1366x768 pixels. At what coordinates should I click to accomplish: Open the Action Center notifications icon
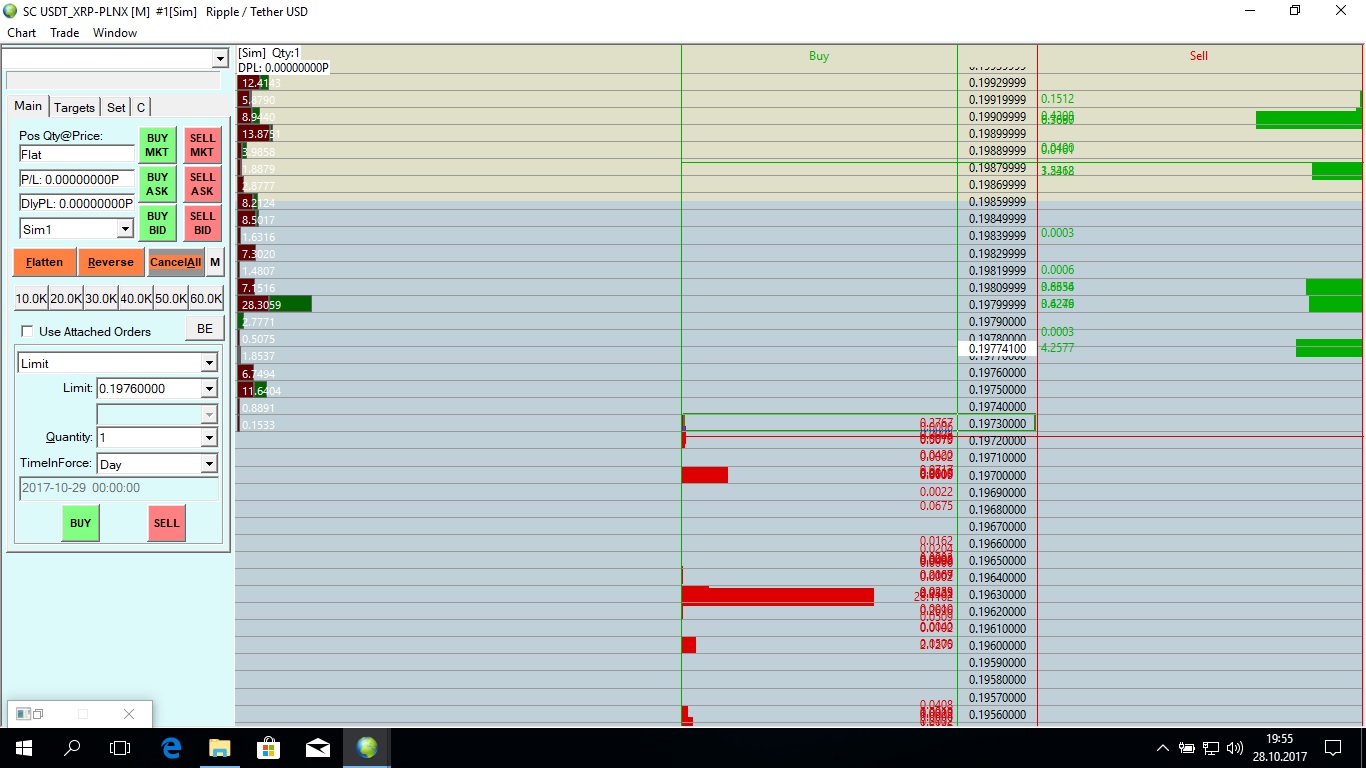[1333, 748]
